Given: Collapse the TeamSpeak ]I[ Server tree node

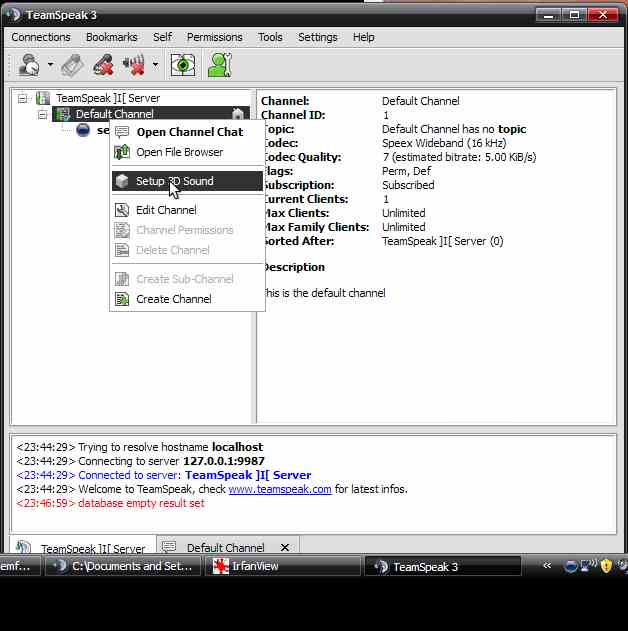Looking at the screenshot, I should (23, 98).
